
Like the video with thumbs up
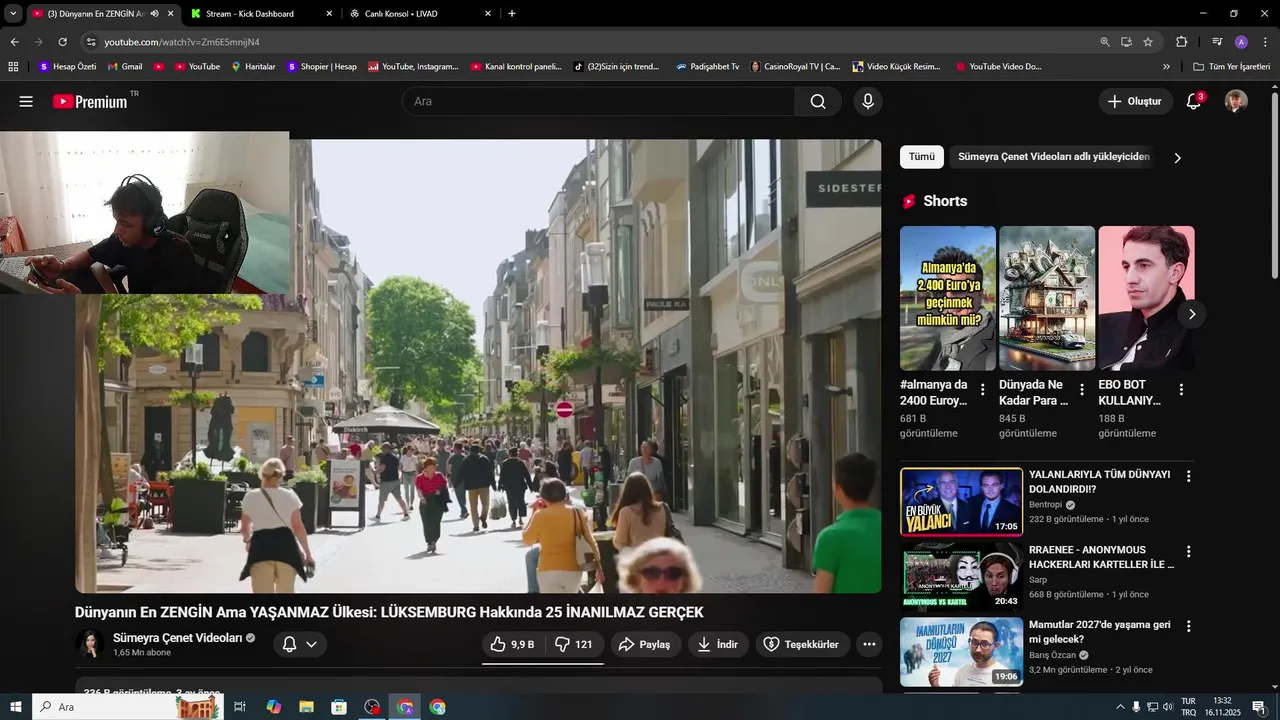(512, 644)
